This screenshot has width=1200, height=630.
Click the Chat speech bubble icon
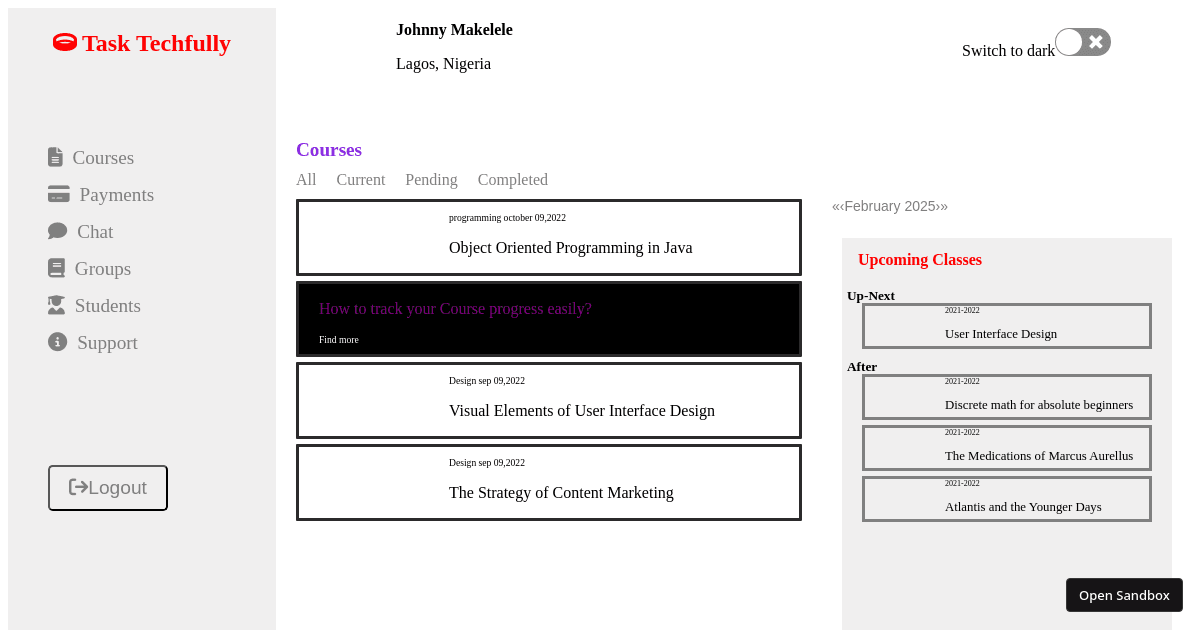click(58, 231)
